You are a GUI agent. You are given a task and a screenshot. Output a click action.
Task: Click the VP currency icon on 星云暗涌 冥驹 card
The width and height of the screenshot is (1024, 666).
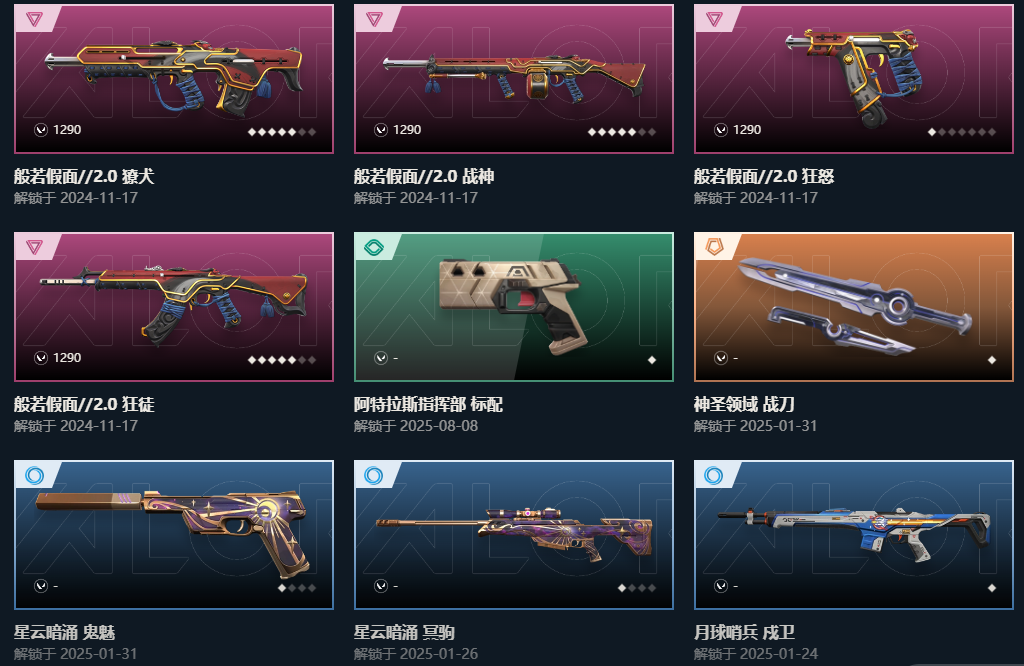point(381,586)
